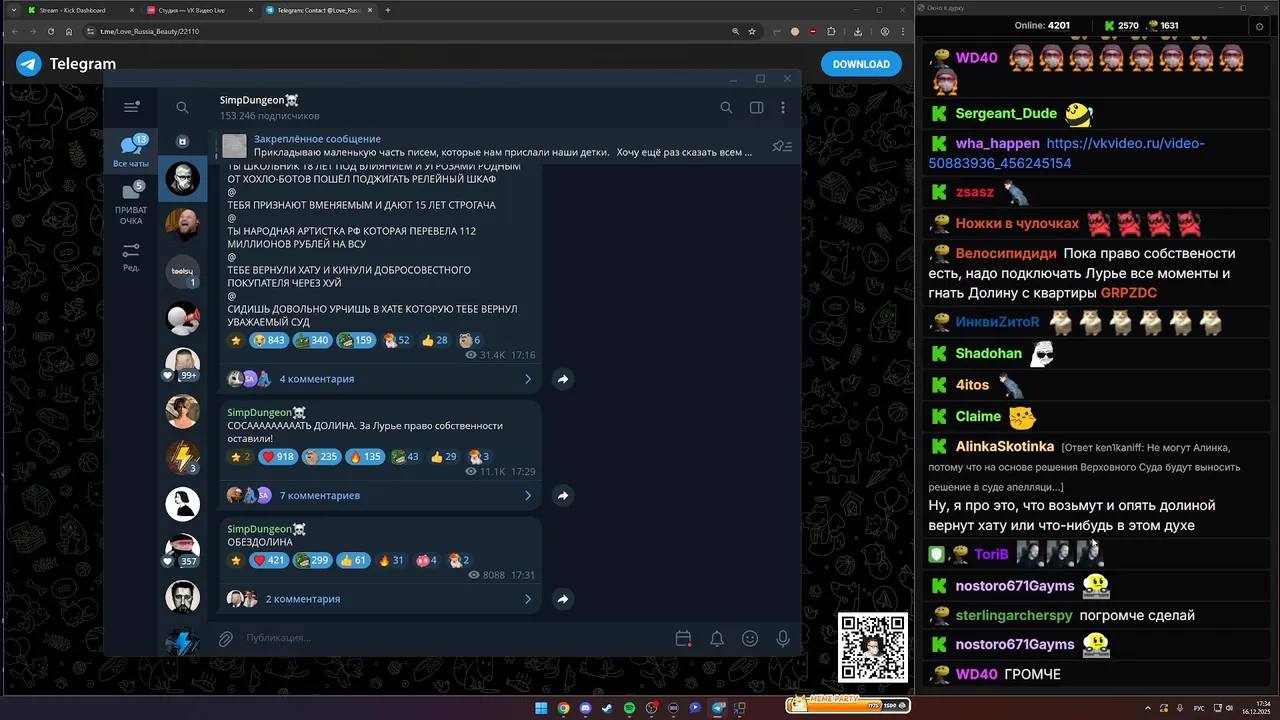Open the vkvideo.ru link from wha_happen
The width and height of the screenshot is (1280, 720).
(x=1066, y=153)
